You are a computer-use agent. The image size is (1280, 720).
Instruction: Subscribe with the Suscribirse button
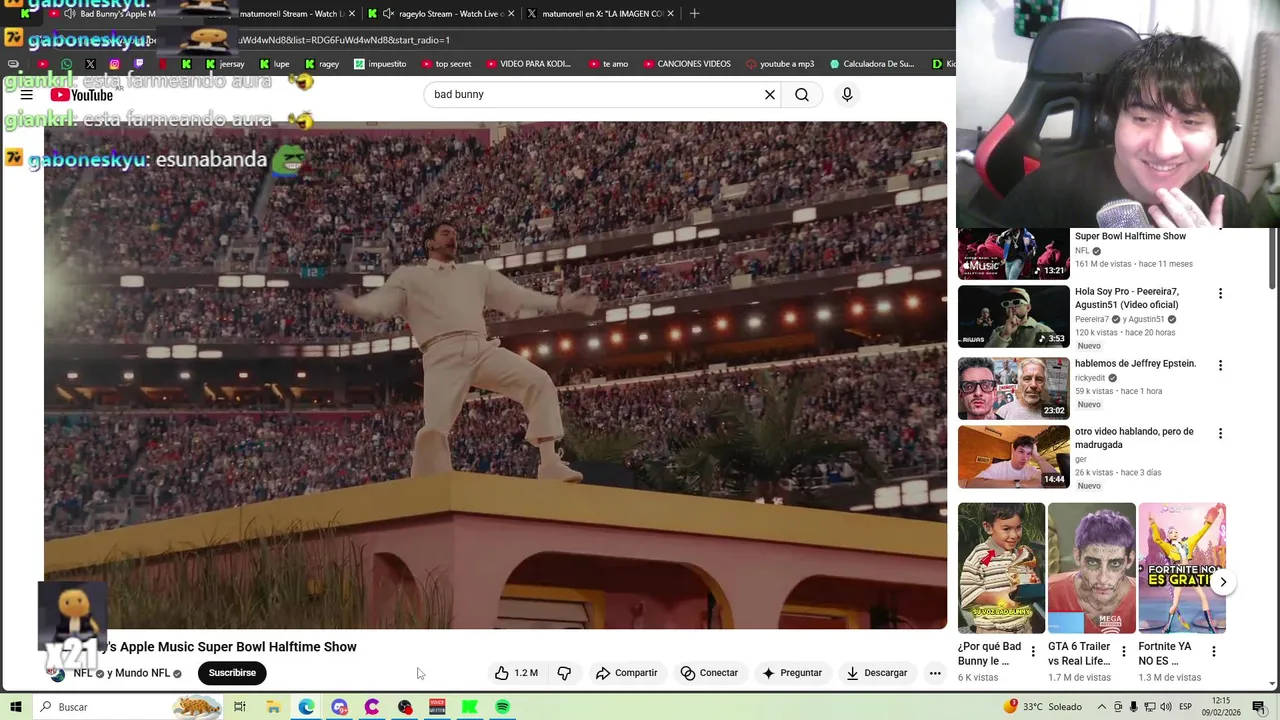click(232, 673)
